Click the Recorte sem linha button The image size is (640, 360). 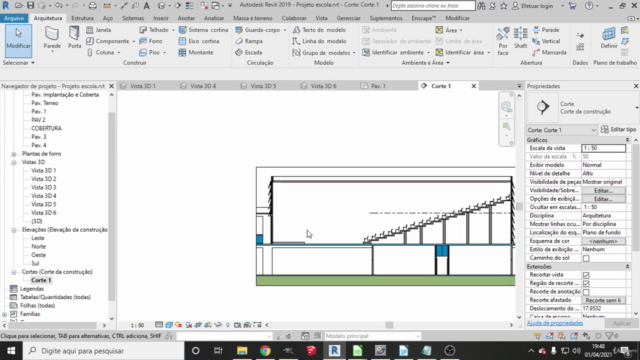click(603, 300)
